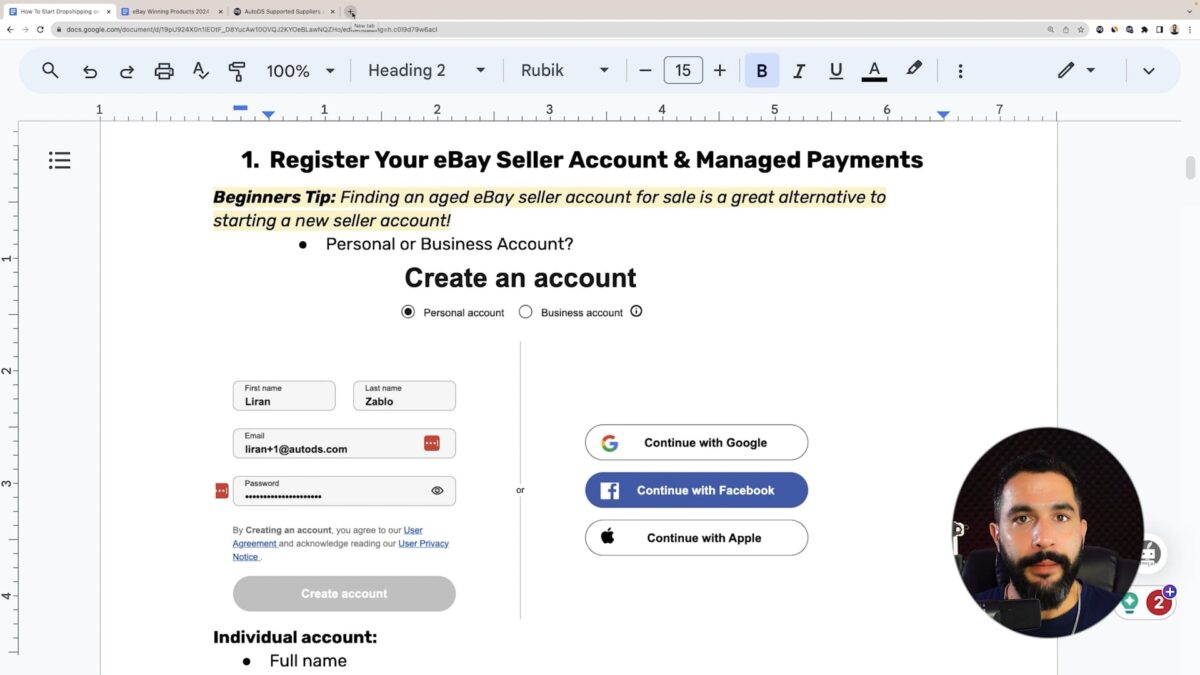Open the User Privacy Notice link
Viewport: 1200px width, 675px height.
point(341,550)
